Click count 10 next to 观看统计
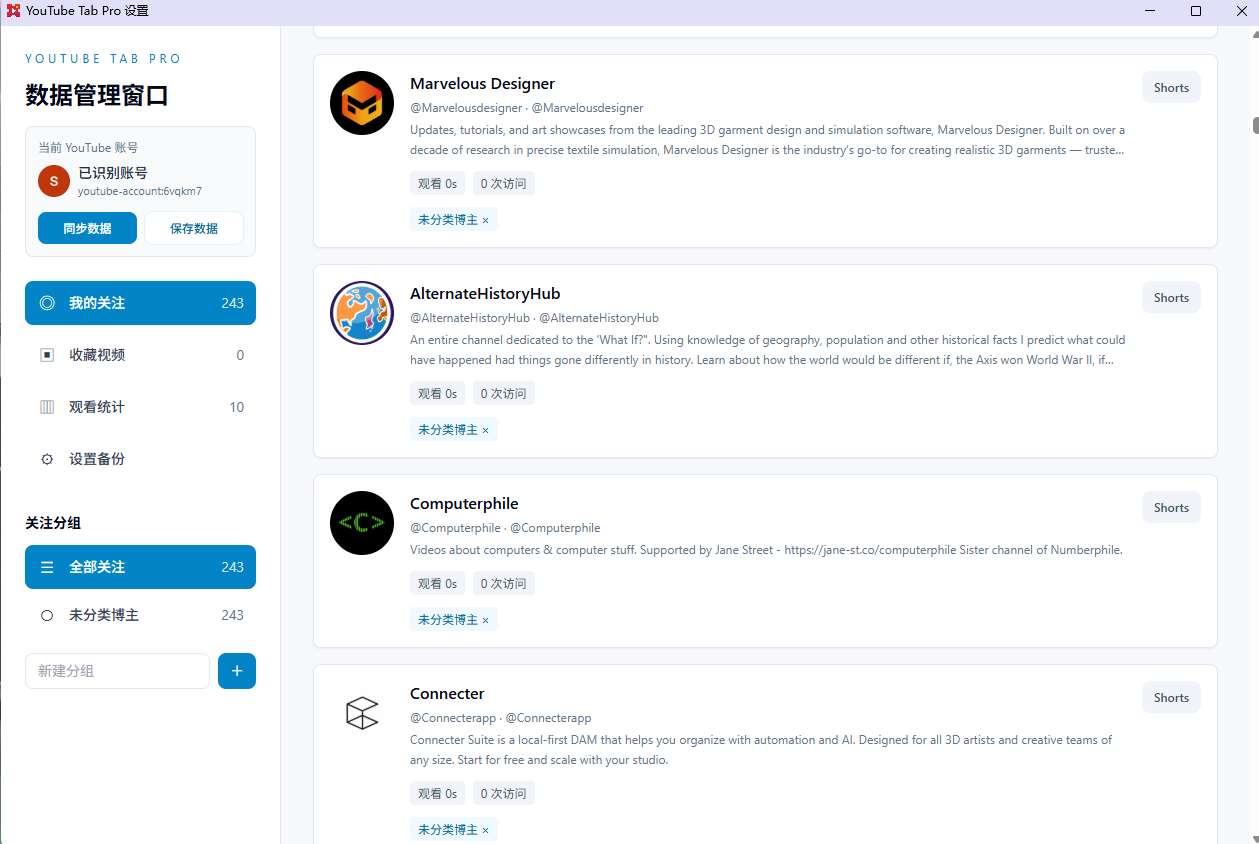This screenshot has width=1259, height=844. coord(237,407)
